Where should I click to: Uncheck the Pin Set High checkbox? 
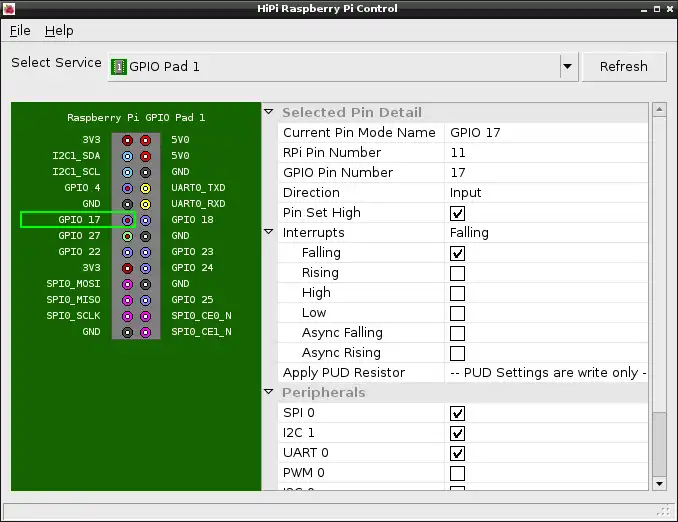point(457,213)
